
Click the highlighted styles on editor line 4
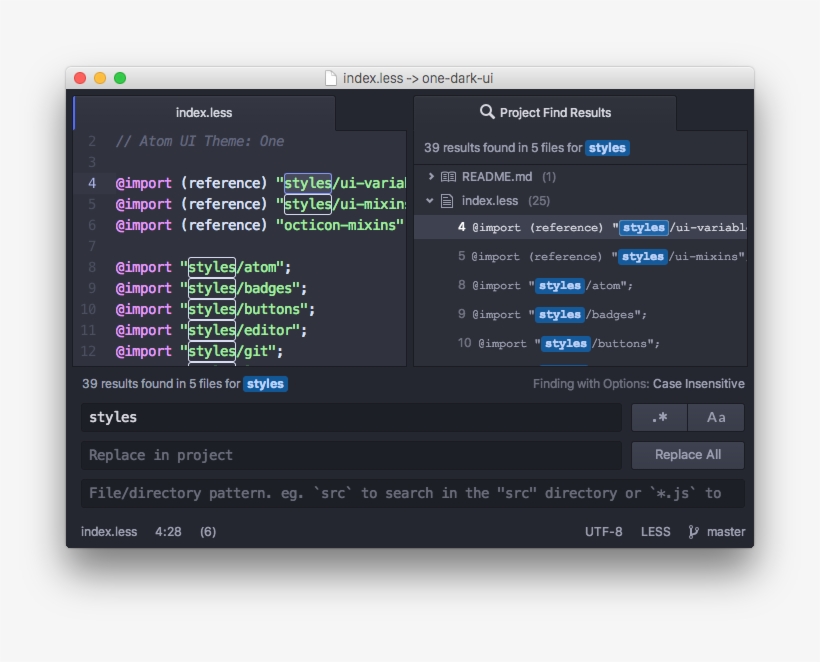[308, 183]
